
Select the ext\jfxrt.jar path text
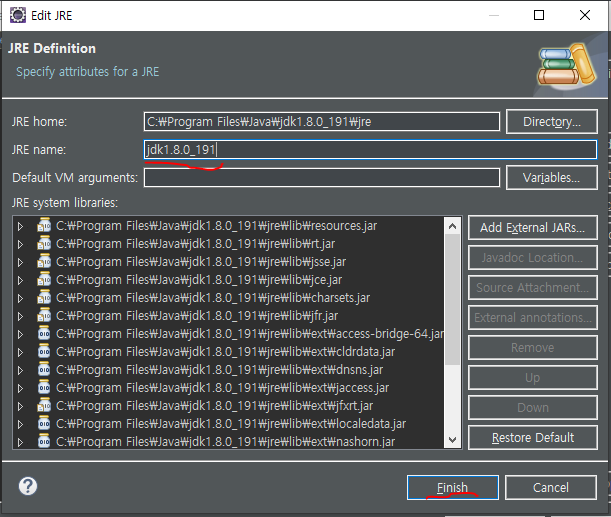[x=215, y=406]
